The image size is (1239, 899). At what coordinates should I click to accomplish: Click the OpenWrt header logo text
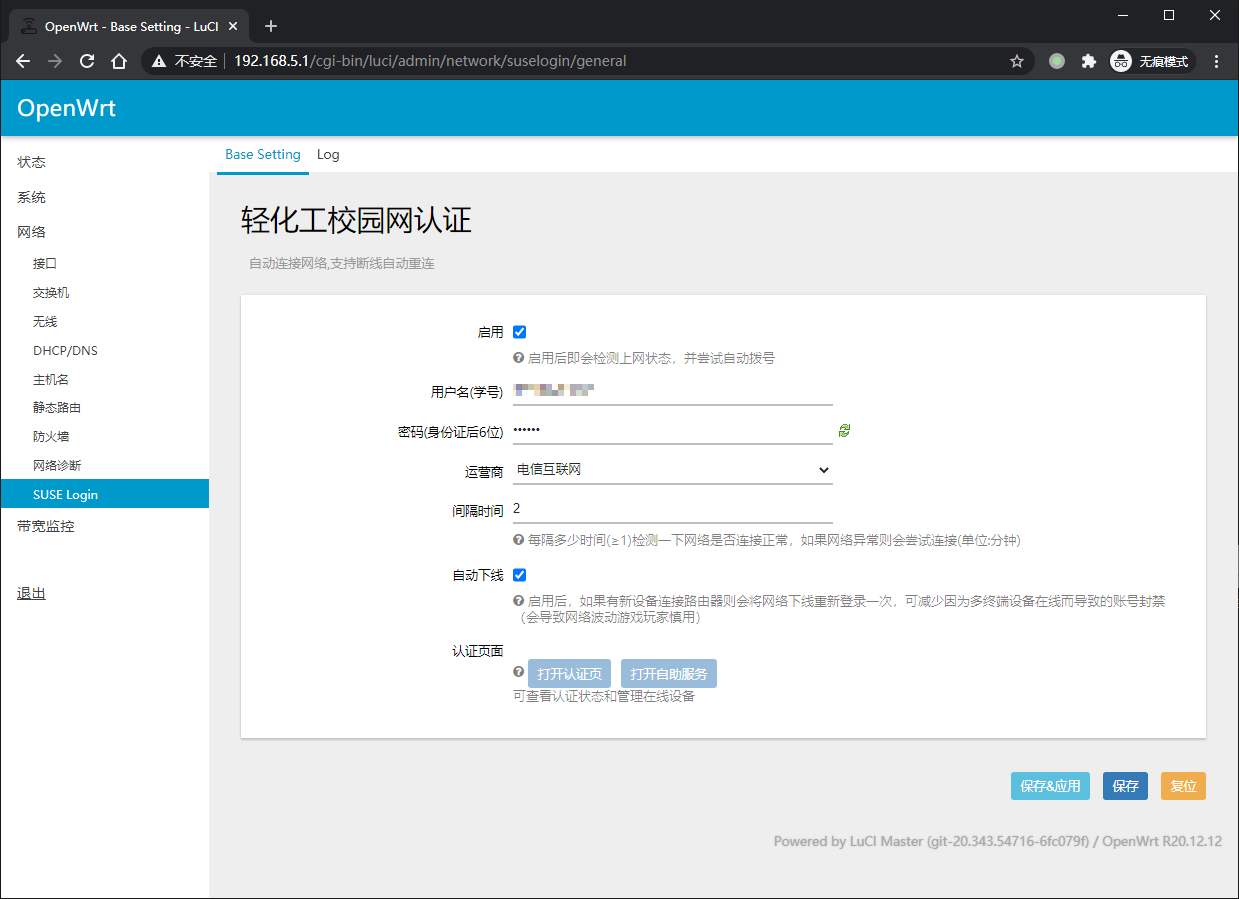pos(67,108)
